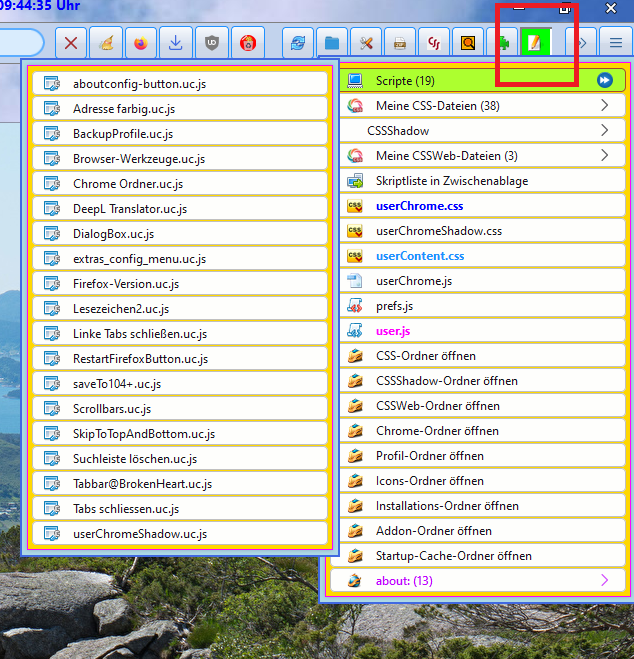The height and width of the screenshot is (659, 634).
Task: Click the broom toolbar icon
Action: tap(105, 43)
